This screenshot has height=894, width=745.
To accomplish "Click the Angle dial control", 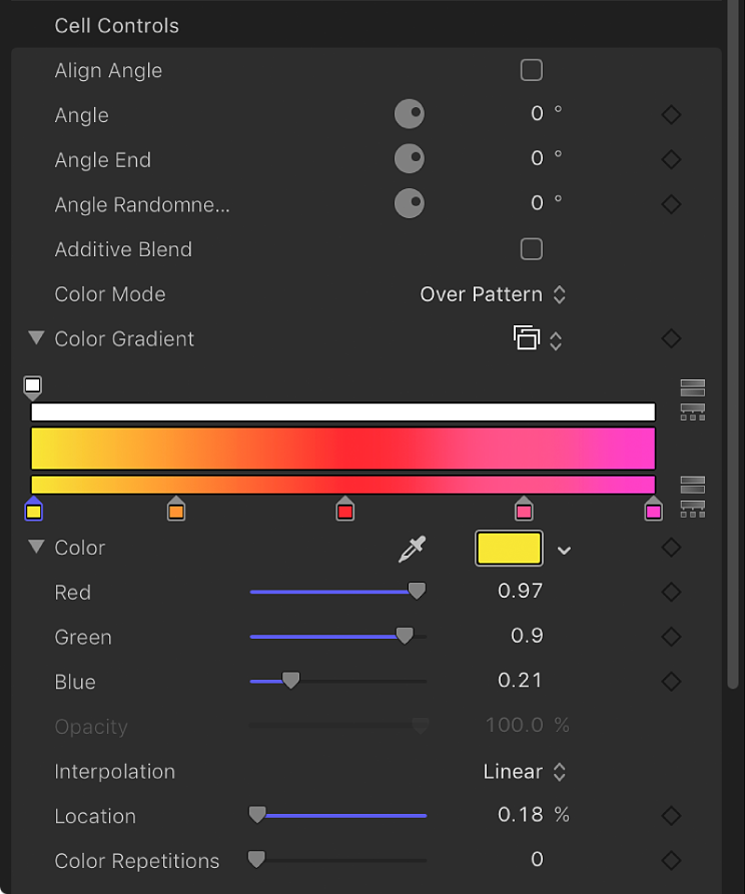I will tap(409, 114).
